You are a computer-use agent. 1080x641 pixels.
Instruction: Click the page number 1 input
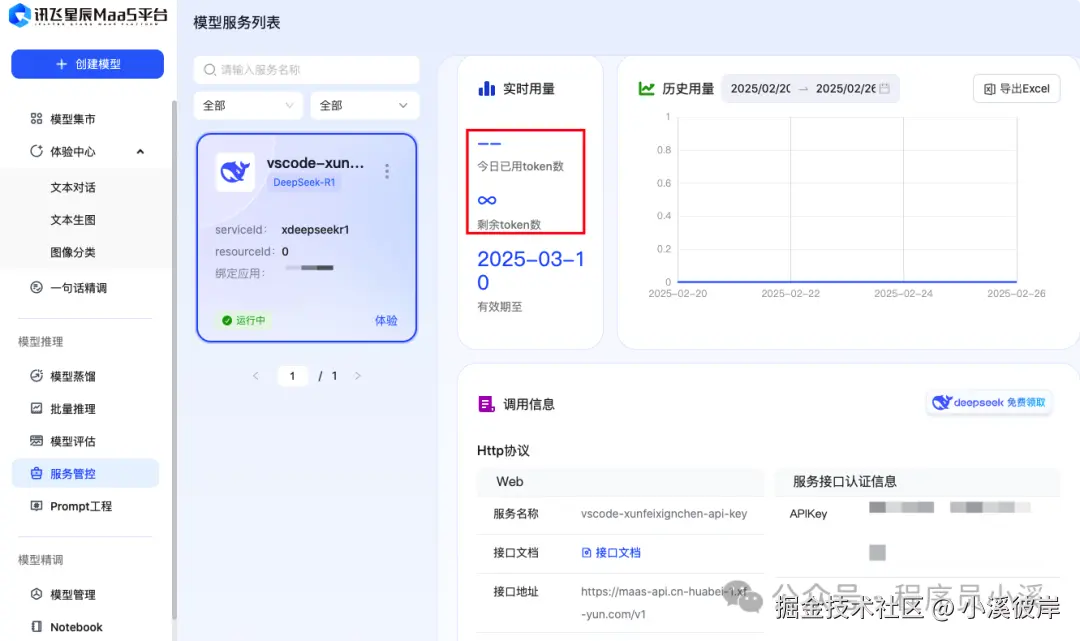(x=292, y=376)
